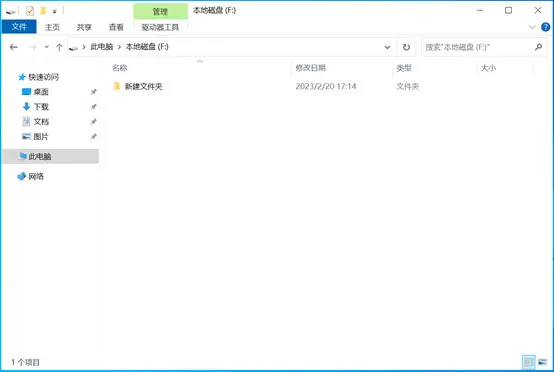Open 快速访问 in the navigation pane
This screenshot has height=372, width=554.
pos(43,77)
